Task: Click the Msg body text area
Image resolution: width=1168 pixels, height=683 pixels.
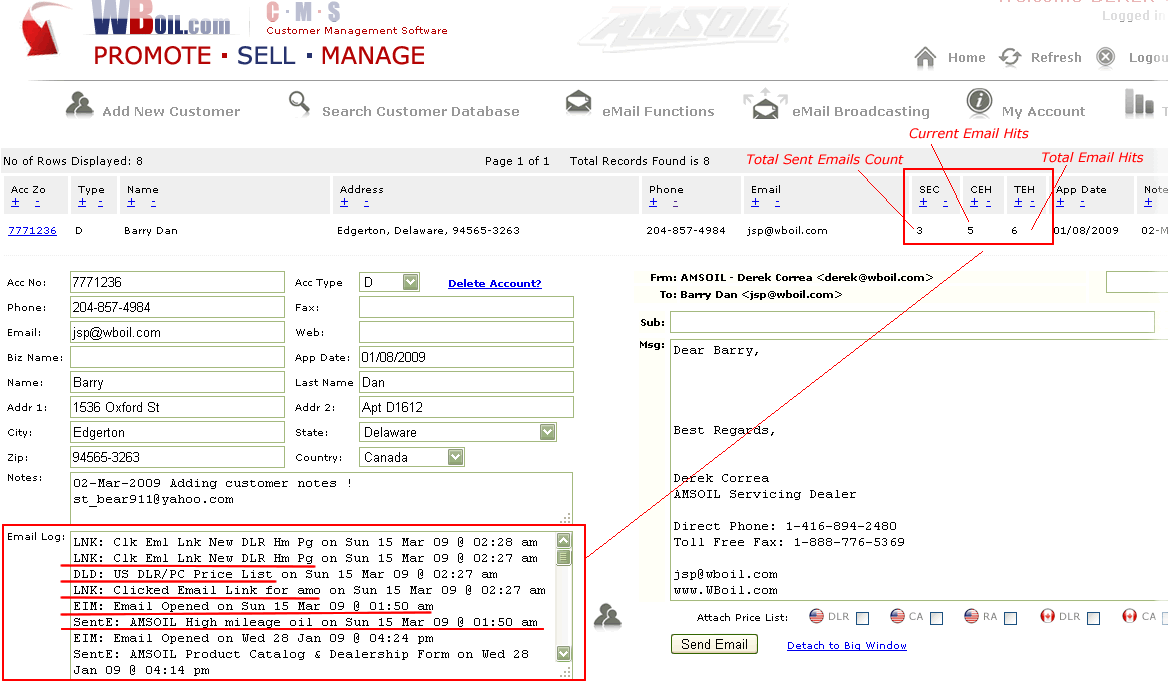Action: point(919,470)
